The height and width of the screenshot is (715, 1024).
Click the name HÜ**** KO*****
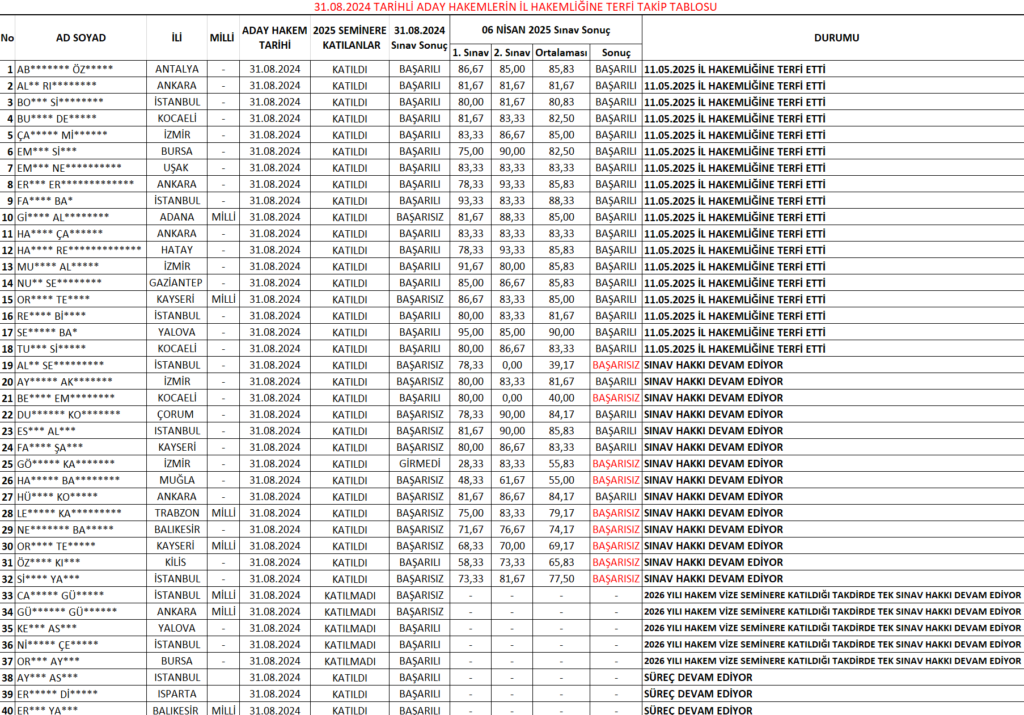click(x=57, y=497)
